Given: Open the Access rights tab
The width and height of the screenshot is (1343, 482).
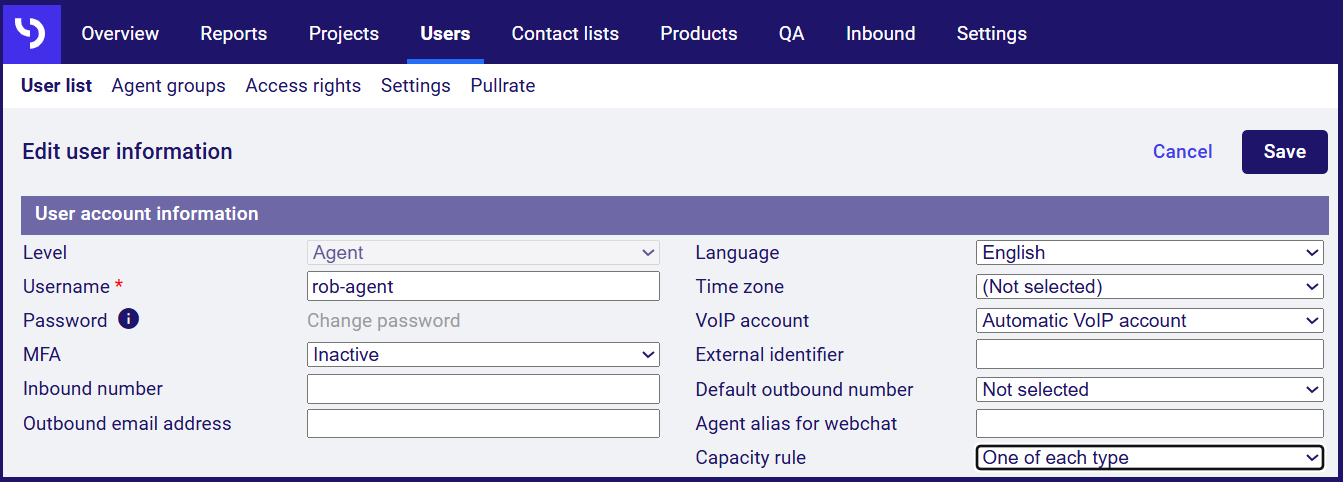Looking at the screenshot, I should [303, 86].
